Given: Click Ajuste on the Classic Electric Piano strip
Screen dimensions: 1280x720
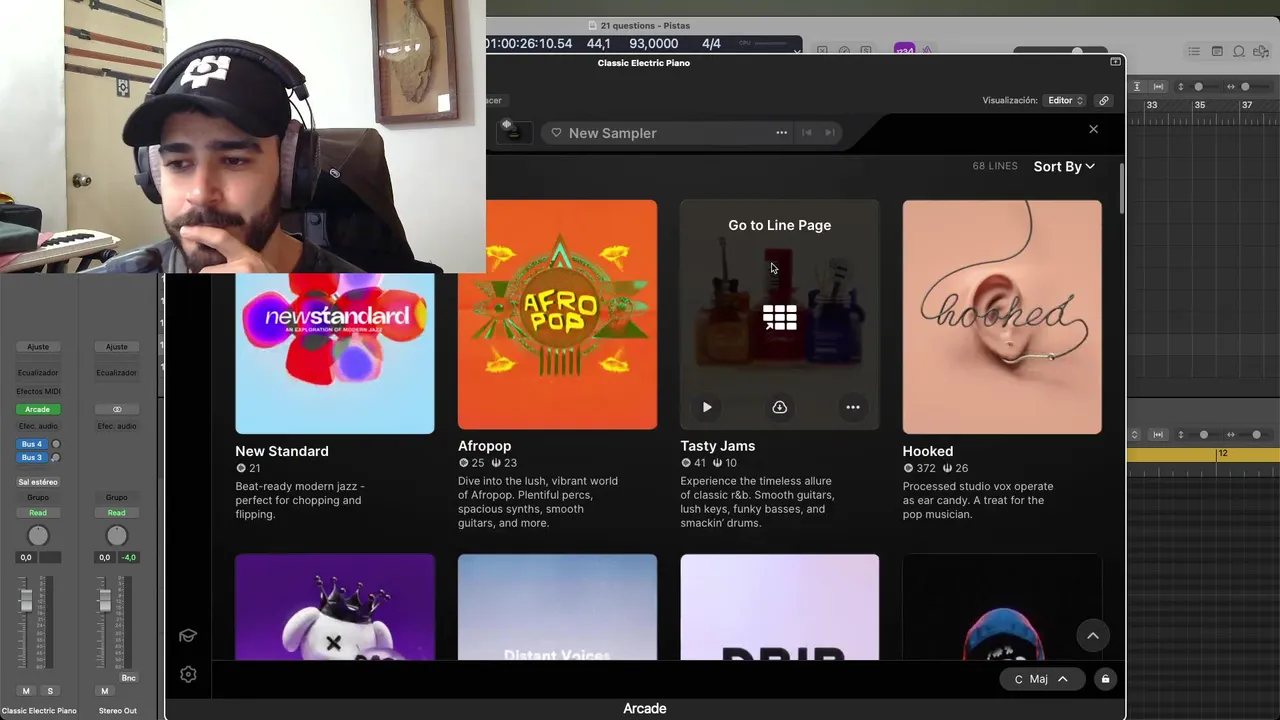Looking at the screenshot, I should (37, 347).
